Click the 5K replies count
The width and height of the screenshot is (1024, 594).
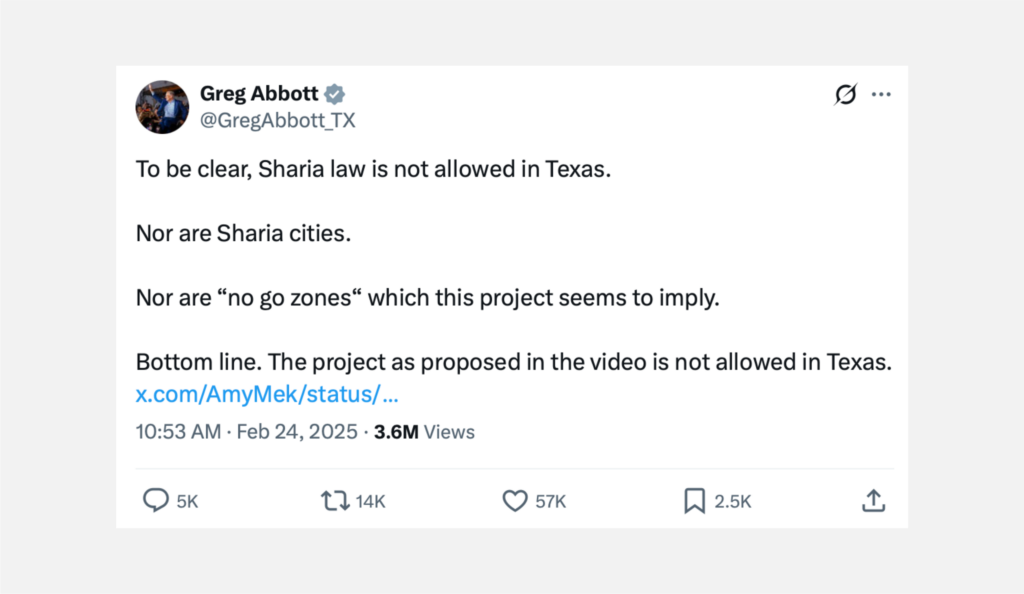click(188, 501)
